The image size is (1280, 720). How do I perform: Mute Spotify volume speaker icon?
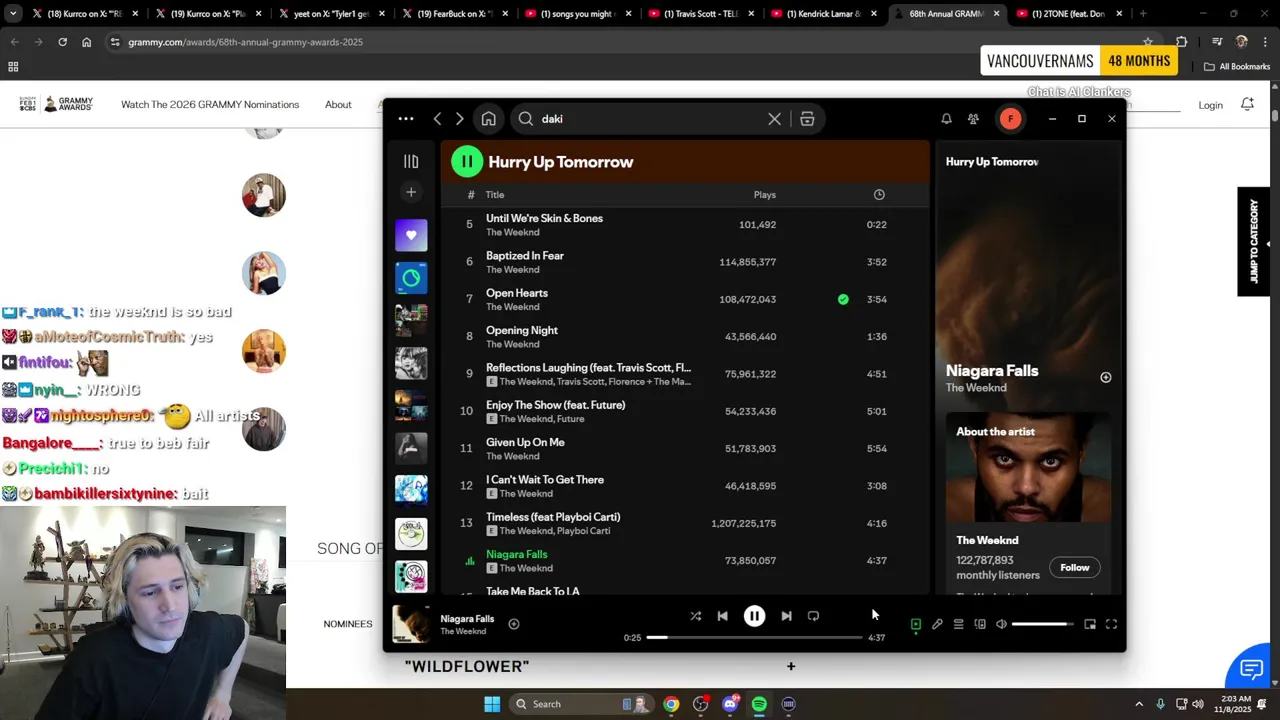(x=1001, y=624)
